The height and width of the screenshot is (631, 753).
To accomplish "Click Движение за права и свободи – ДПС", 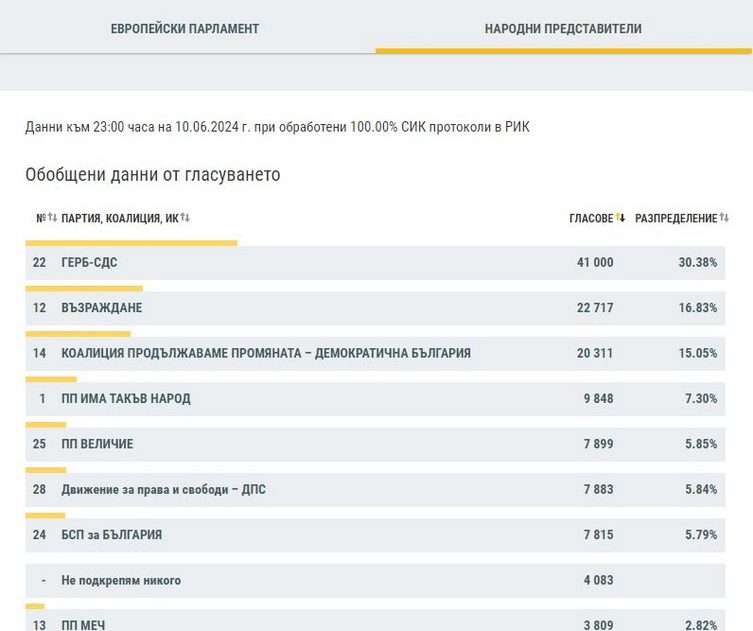I will click(x=163, y=489).
